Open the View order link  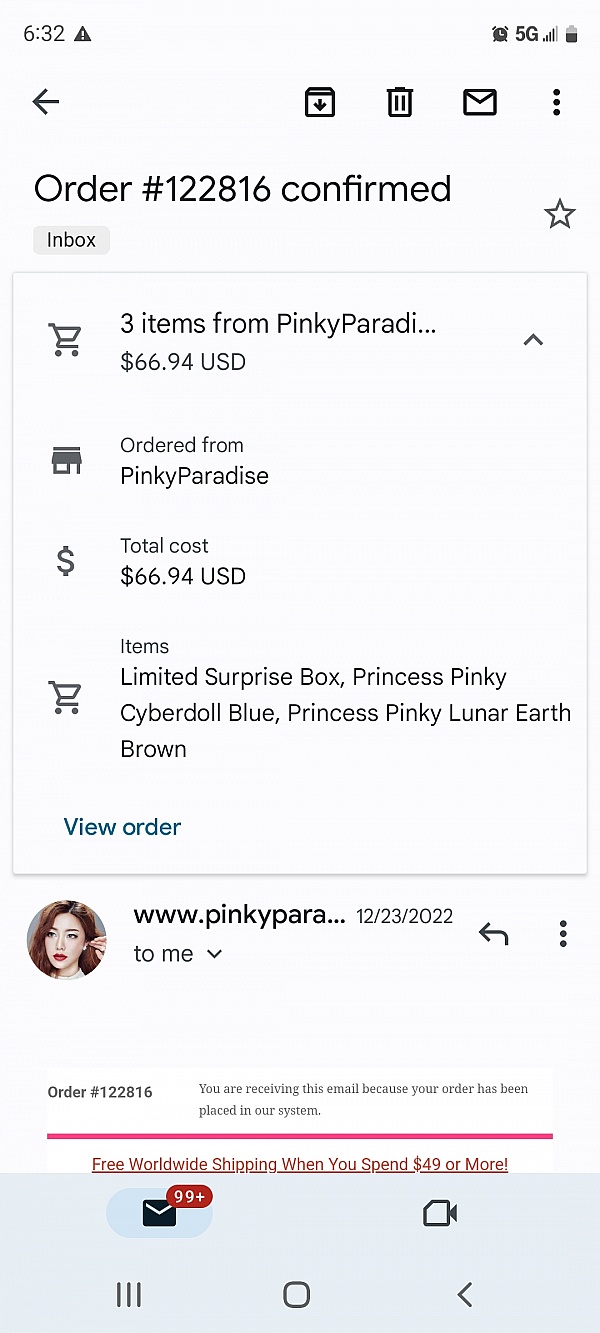coord(122,827)
